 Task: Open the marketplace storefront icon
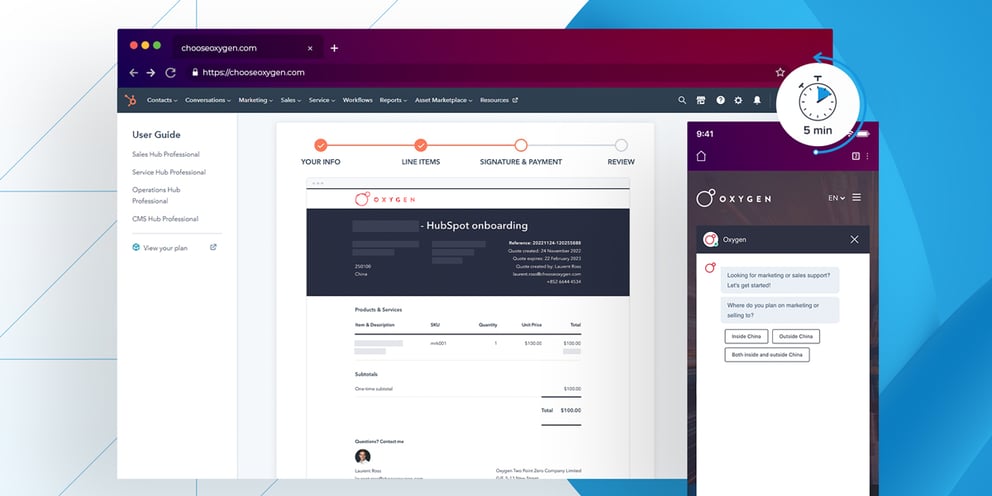tap(701, 100)
